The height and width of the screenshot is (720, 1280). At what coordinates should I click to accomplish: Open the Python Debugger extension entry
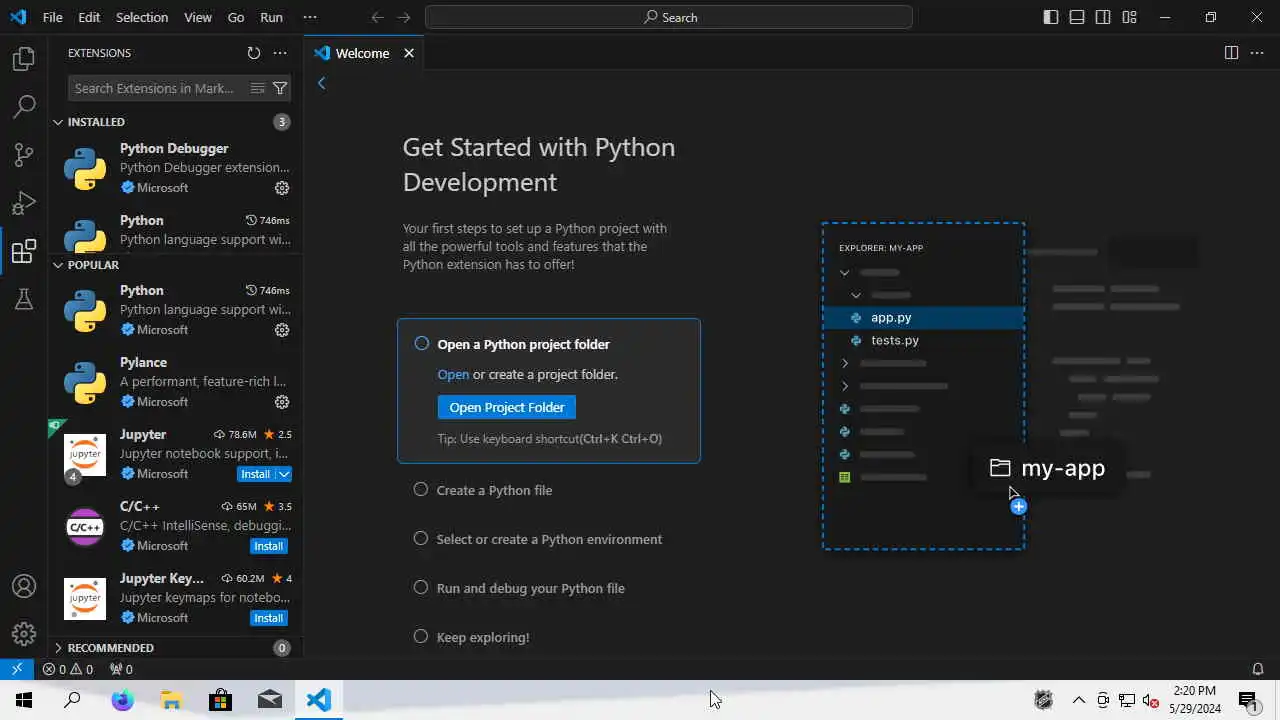(x=176, y=168)
